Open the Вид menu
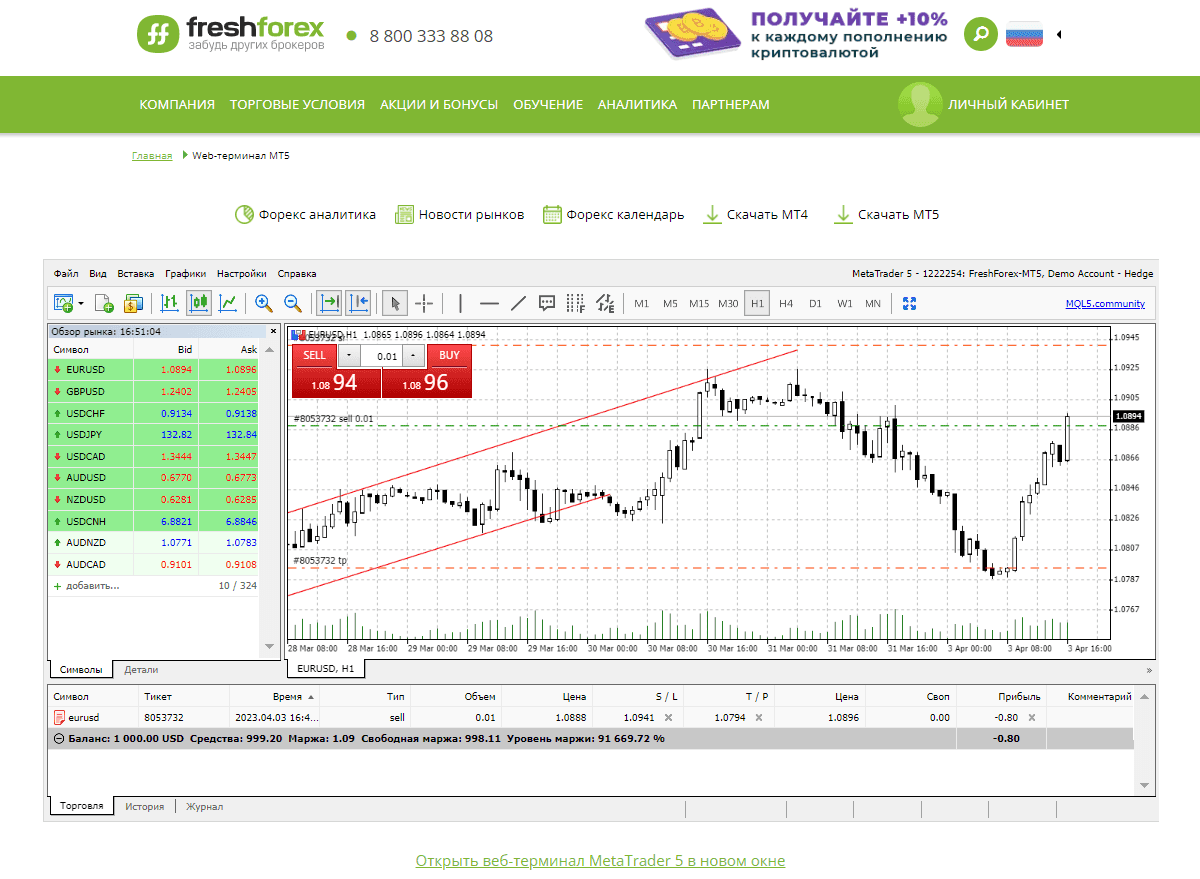Image resolution: width=1200 pixels, height=879 pixels. [98, 273]
